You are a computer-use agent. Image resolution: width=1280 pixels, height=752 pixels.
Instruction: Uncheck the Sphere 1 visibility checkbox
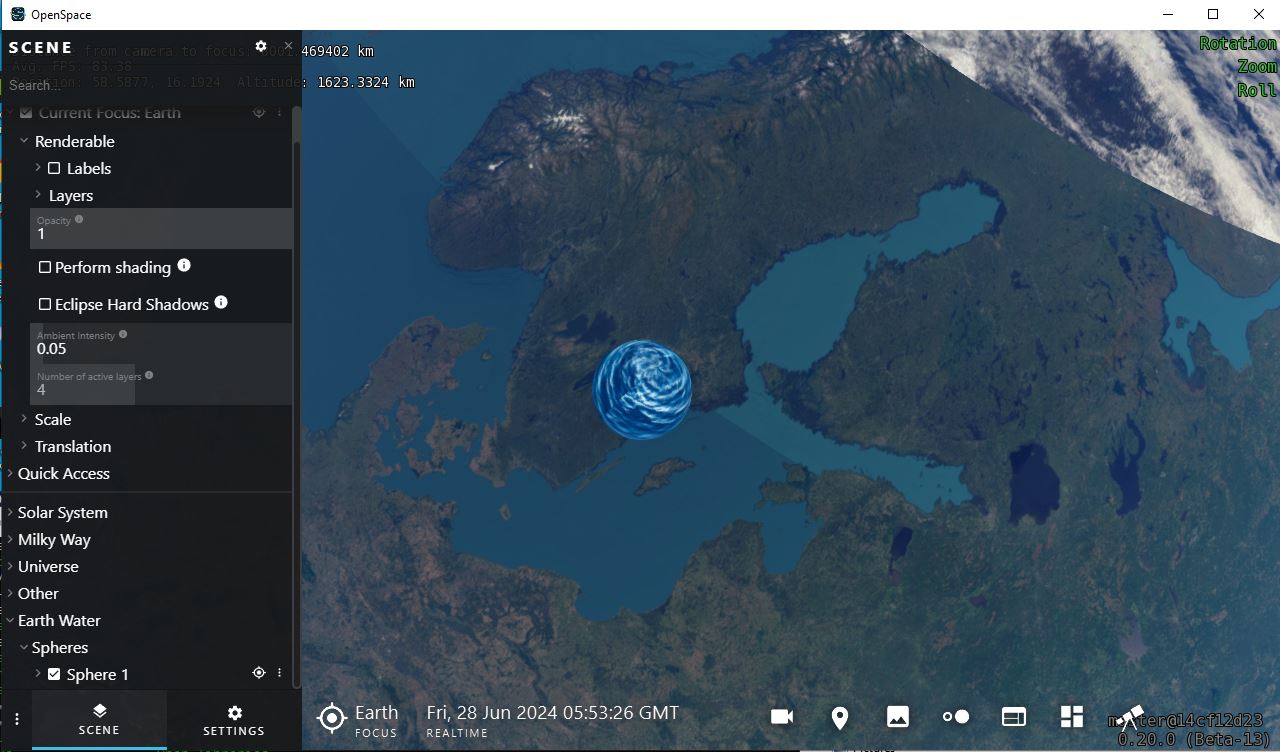pyautogui.click(x=54, y=674)
